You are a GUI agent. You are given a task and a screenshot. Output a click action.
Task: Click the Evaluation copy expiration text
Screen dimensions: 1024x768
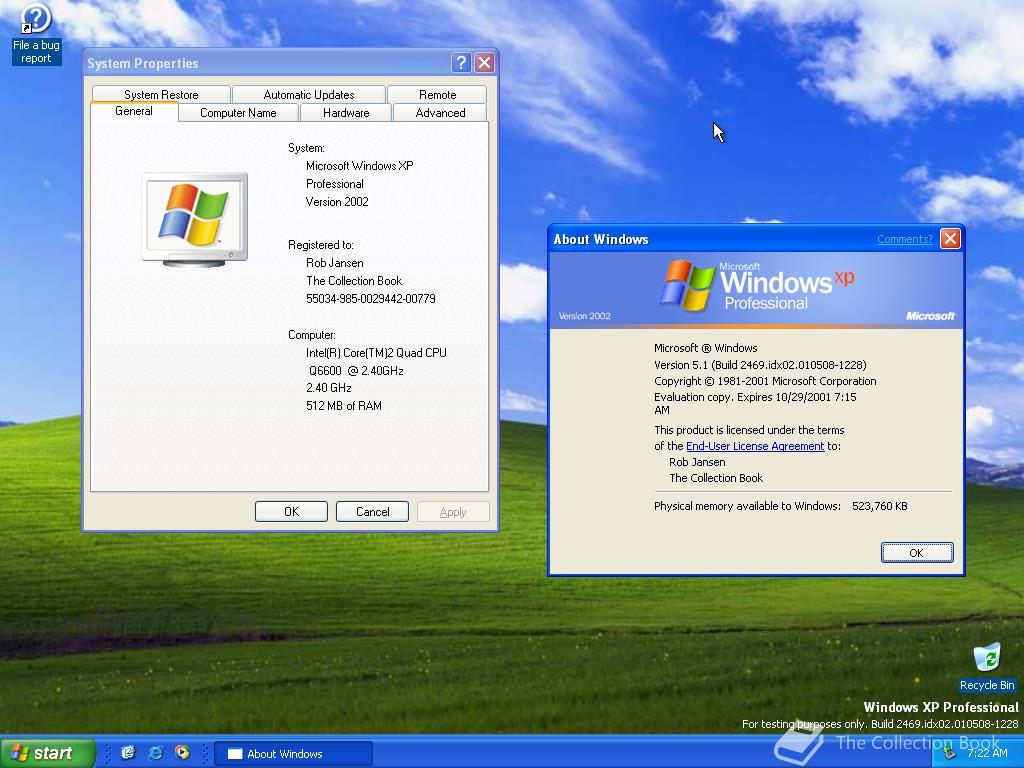(755, 404)
